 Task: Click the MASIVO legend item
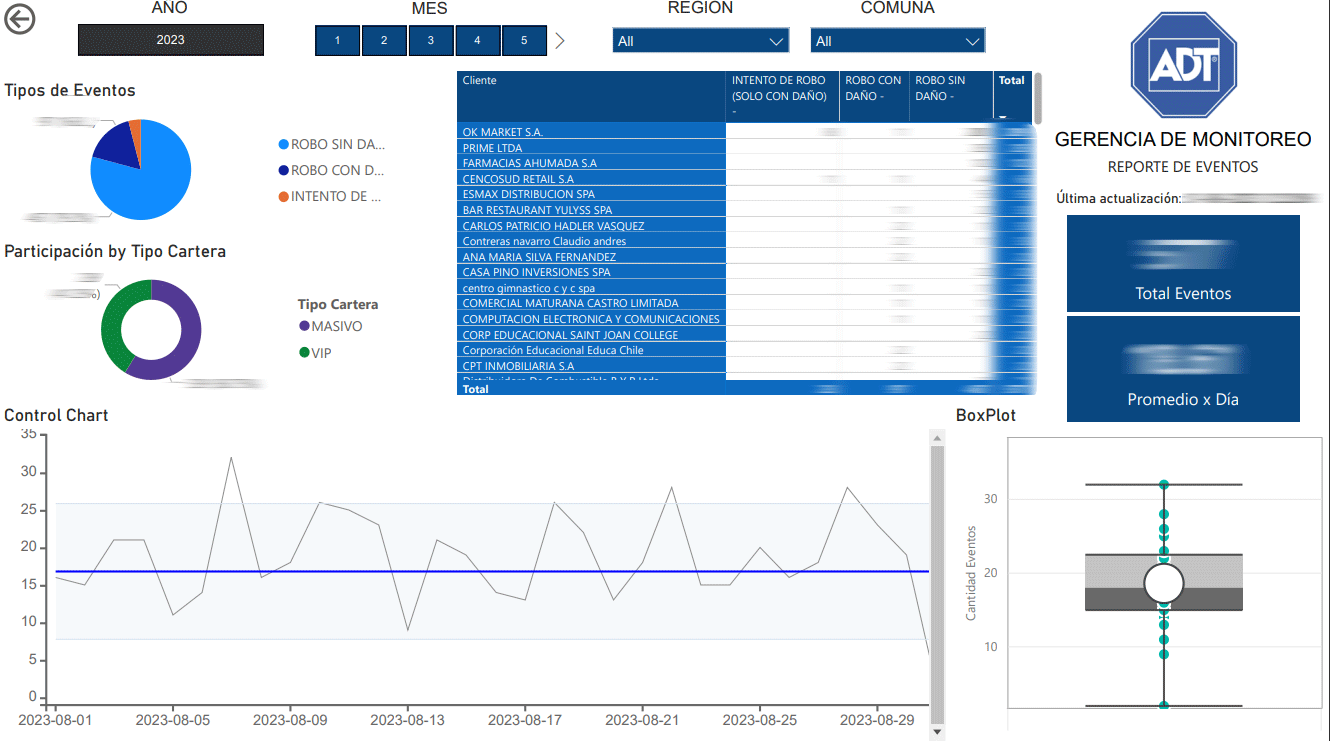(x=331, y=326)
